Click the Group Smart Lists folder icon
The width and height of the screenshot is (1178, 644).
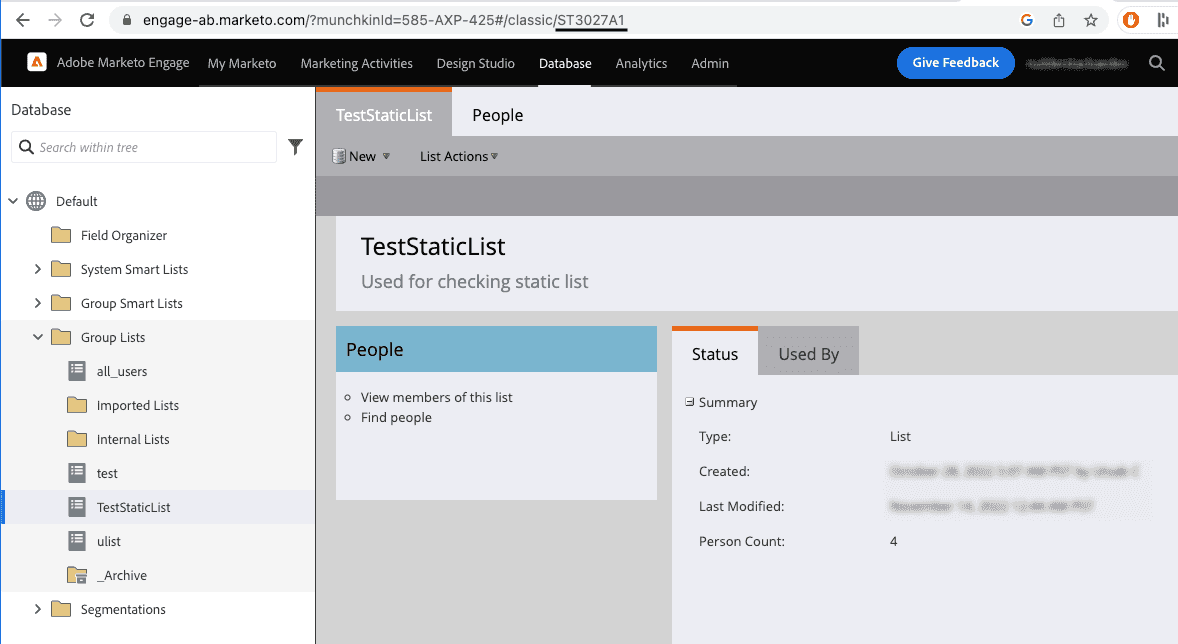pyautogui.click(x=61, y=303)
